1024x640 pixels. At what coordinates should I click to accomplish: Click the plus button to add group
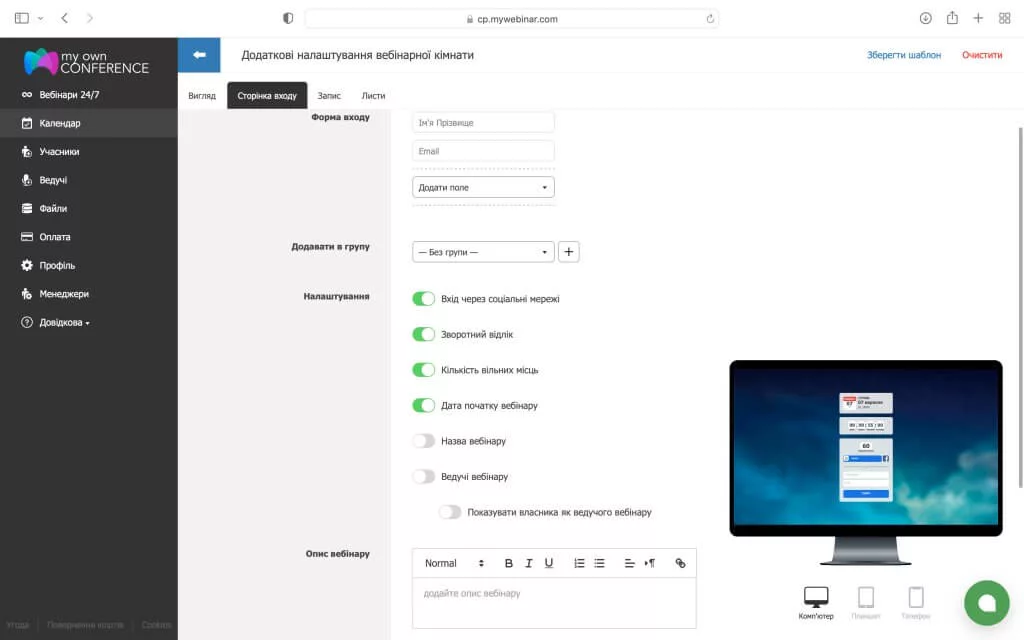click(x=568, y=252)
